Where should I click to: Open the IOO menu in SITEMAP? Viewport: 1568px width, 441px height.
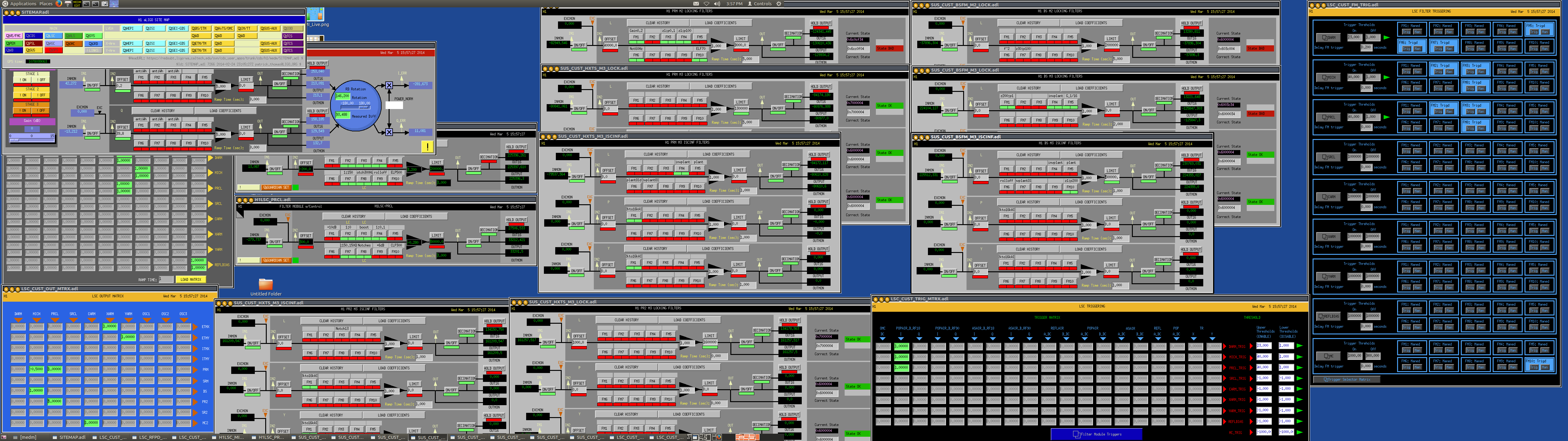pos(293,28)
